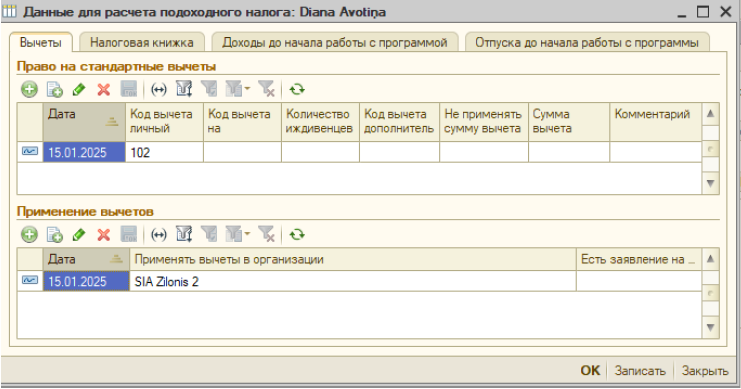Image resolution: width=741 pixels, height=389 pixels.
Task: Select the 15.01.2025 date cell in the Применение вычетов table
Action: point(86,281)
